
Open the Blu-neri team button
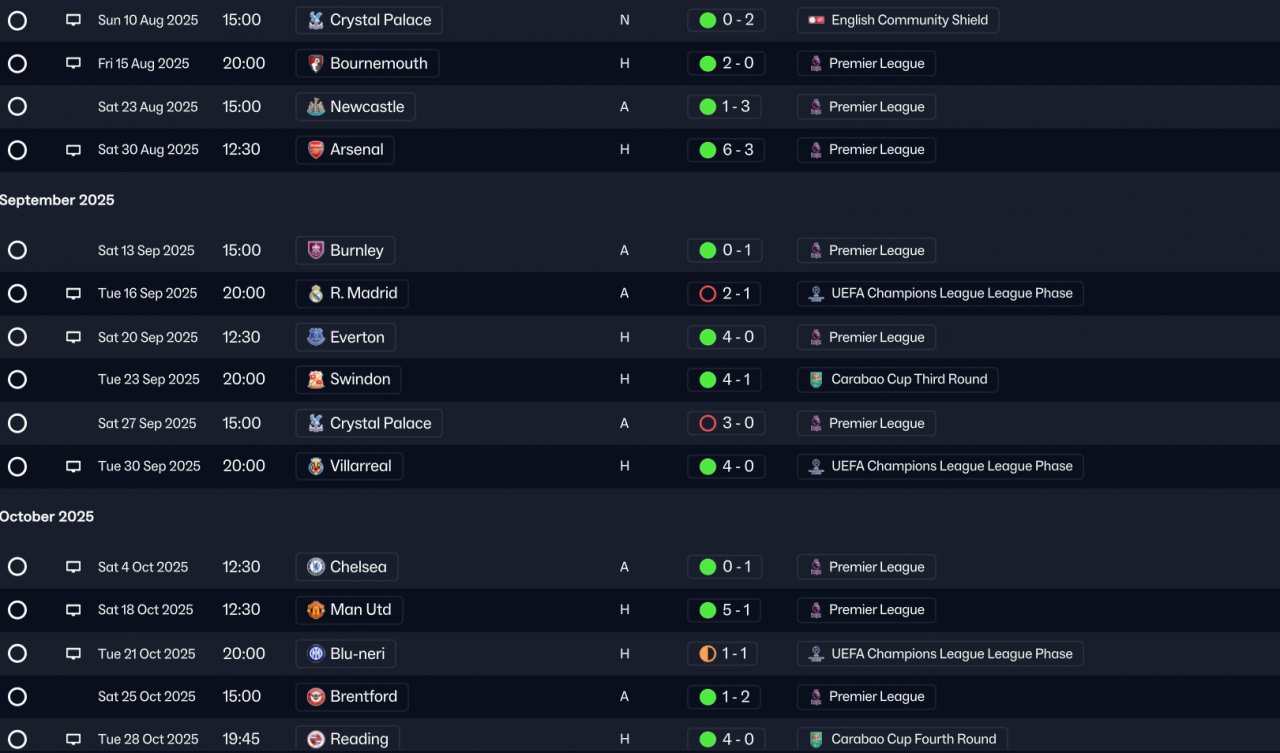coord(346,654)
